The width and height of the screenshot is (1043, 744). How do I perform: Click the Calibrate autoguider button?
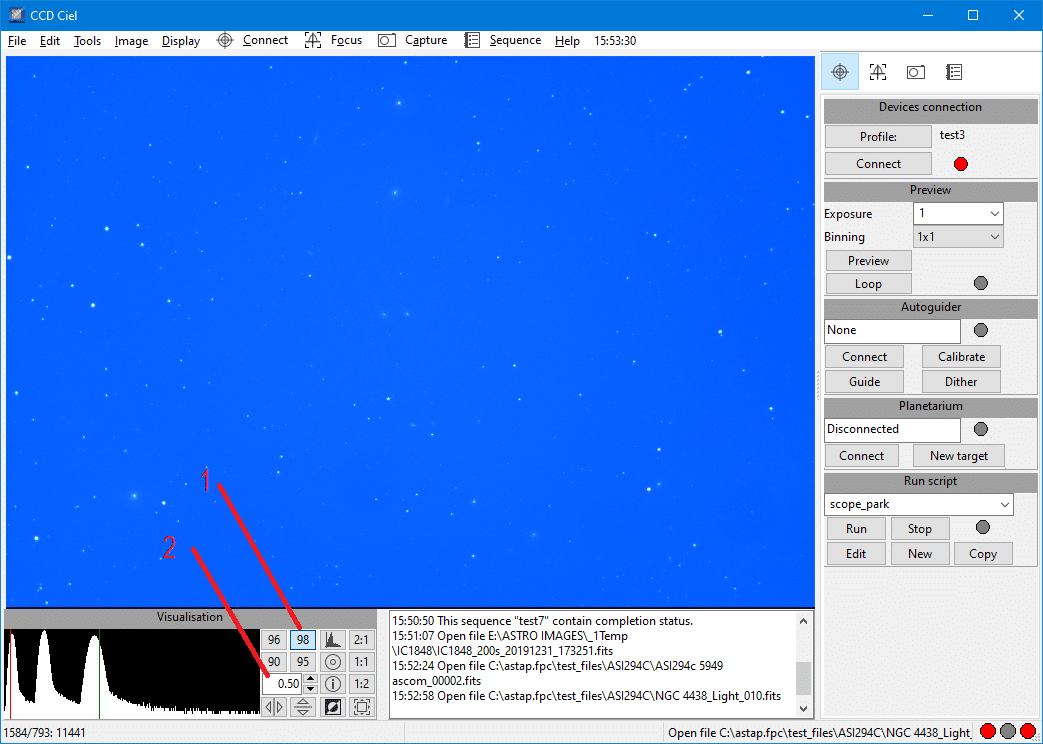[x=961, y=357]
